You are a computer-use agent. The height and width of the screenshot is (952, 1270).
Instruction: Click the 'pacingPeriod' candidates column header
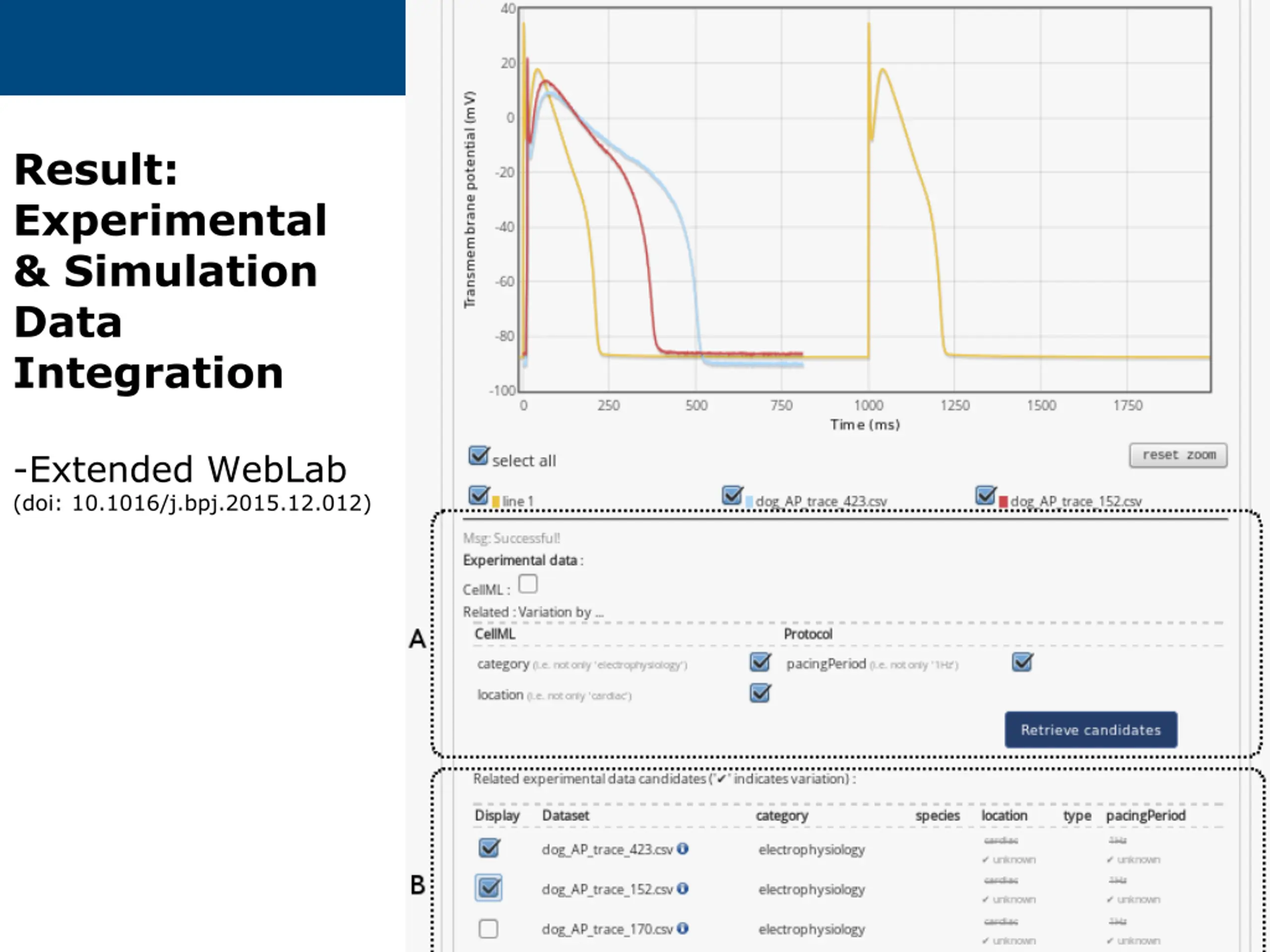point(1146,816)
